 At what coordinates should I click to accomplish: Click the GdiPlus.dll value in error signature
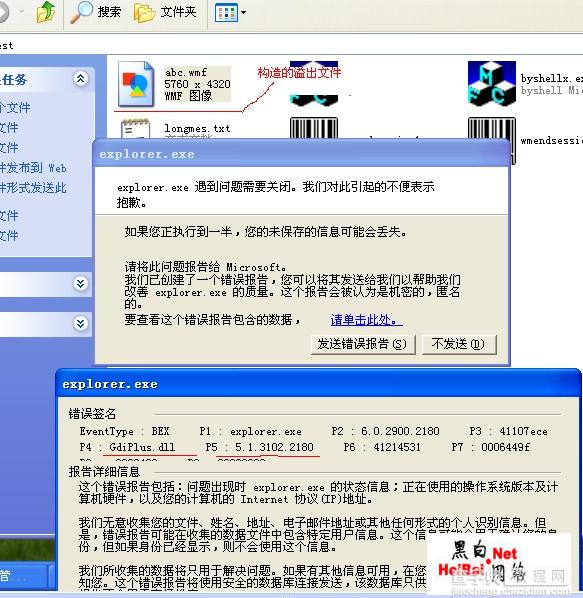click(142, 447)
